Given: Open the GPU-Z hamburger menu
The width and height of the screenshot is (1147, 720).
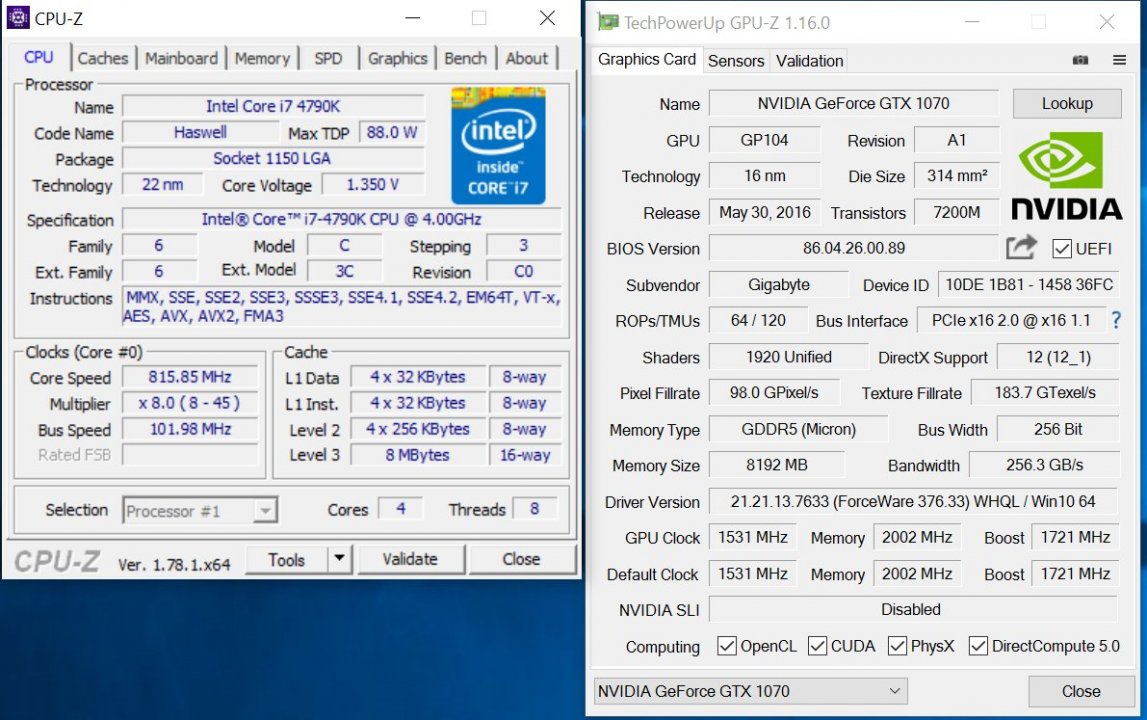Looking at the screenshot, I should (1119, 60).
